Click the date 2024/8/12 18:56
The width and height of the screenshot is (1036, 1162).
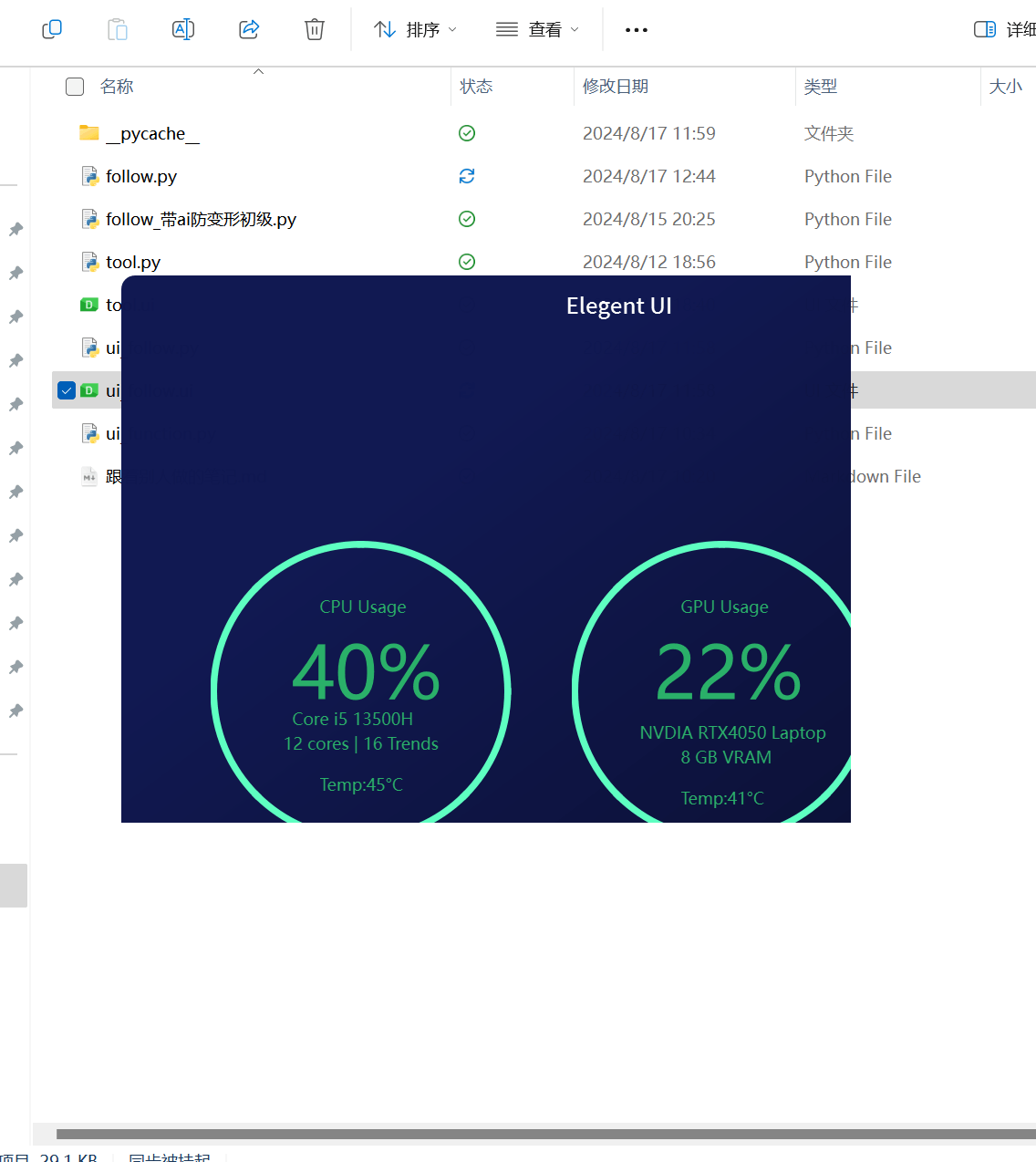click(649, 263)
